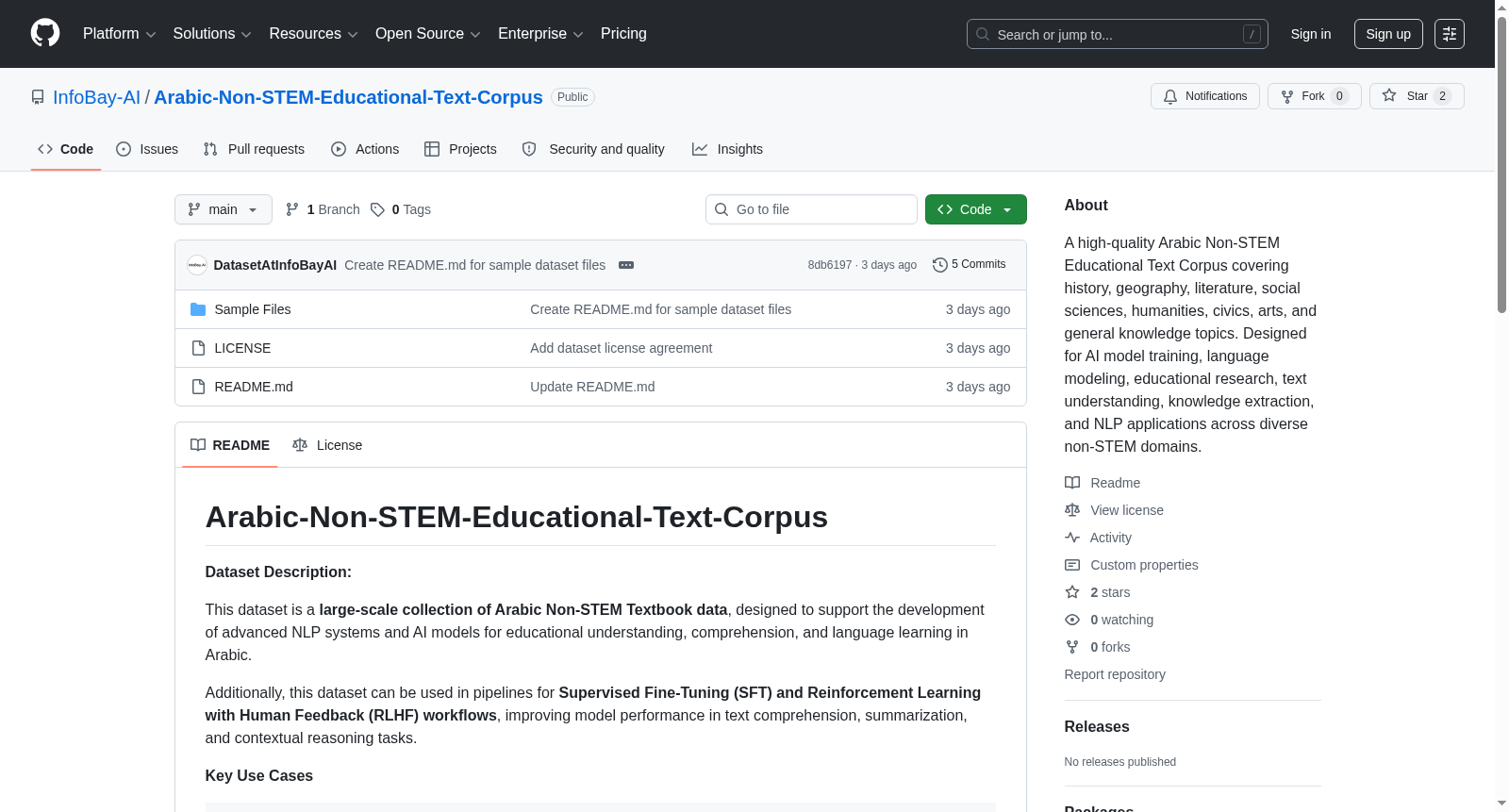Viewport: 1509px width, 812px height.
Task: View the 5 Commits history
Action: pyautogui.click(x=969, y=264)
